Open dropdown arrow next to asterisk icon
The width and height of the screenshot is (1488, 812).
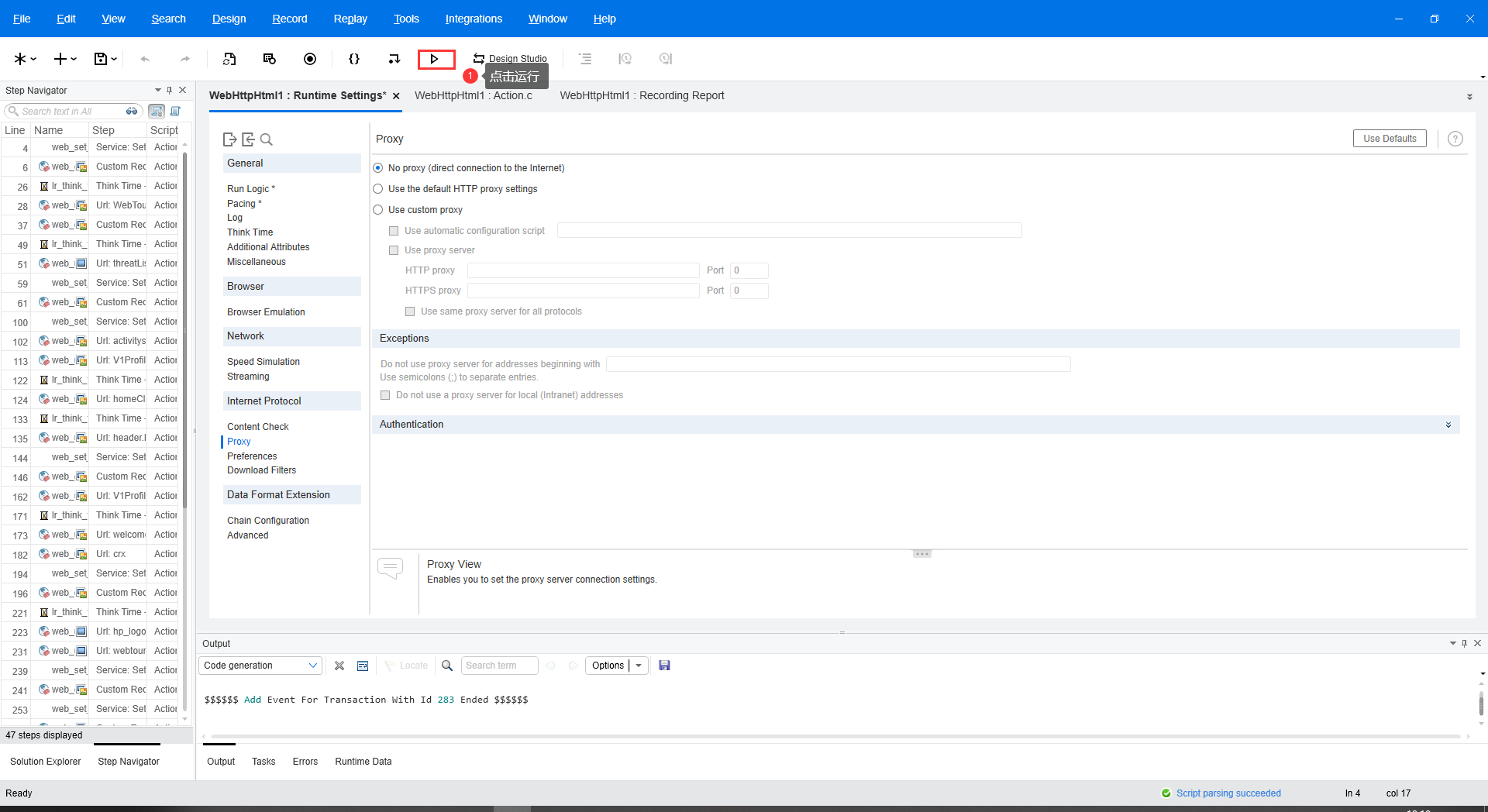pyautogui.click(x=34, y=59)
